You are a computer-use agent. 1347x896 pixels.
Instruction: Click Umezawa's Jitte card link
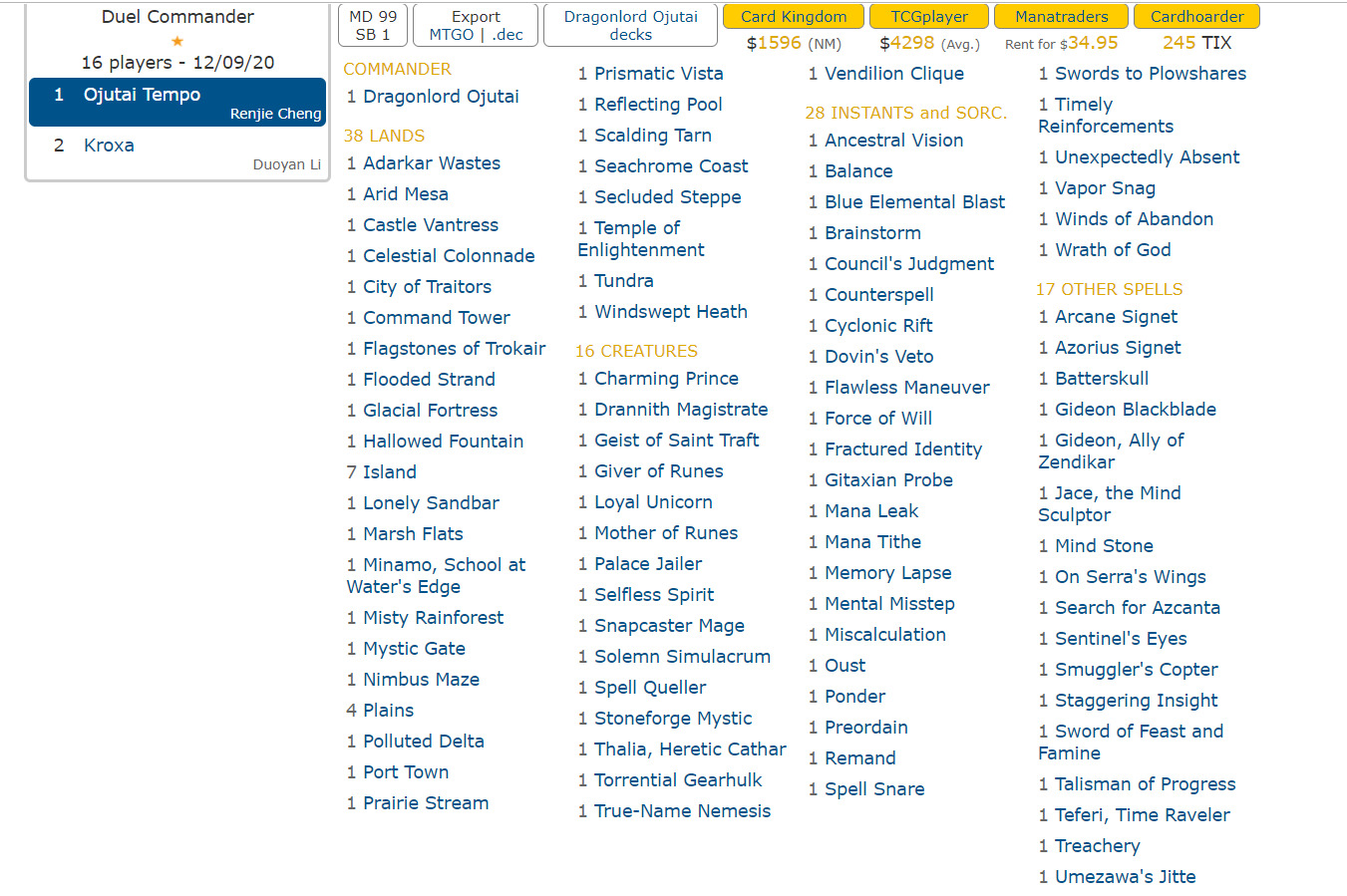point(1125,877)
